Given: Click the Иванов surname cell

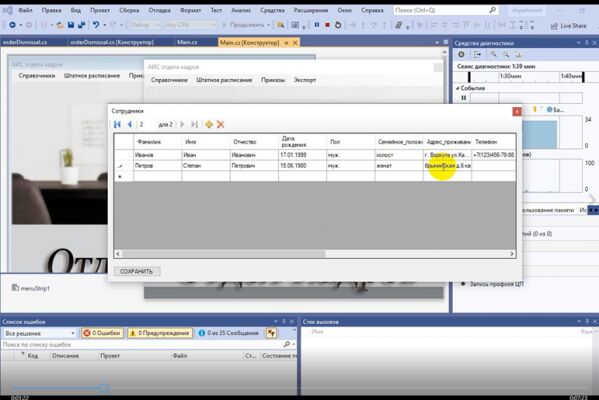Looking at the screenshot, I should click(x=157, y=155).
